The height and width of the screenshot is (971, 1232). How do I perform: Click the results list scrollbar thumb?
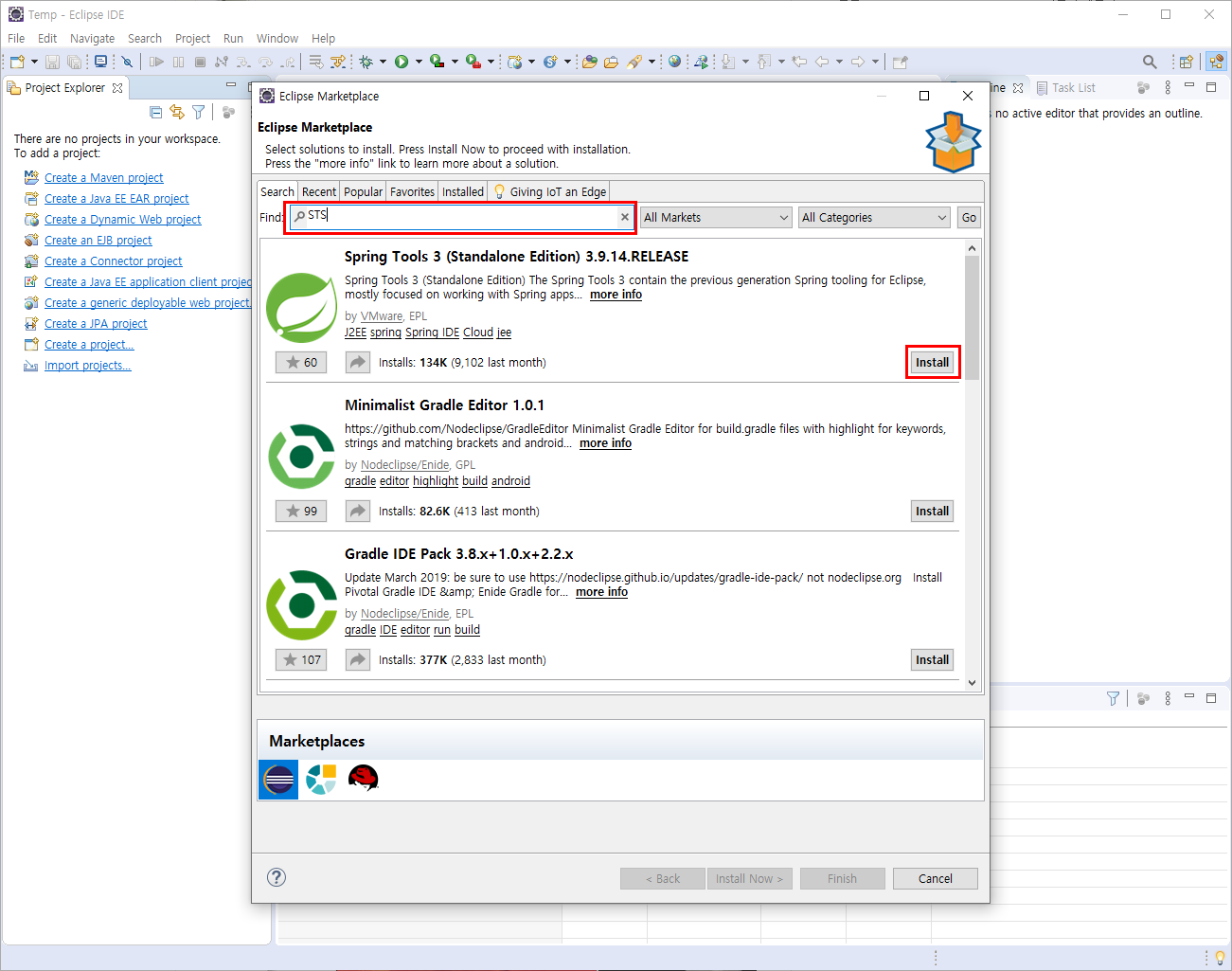[x=972, y=317]
